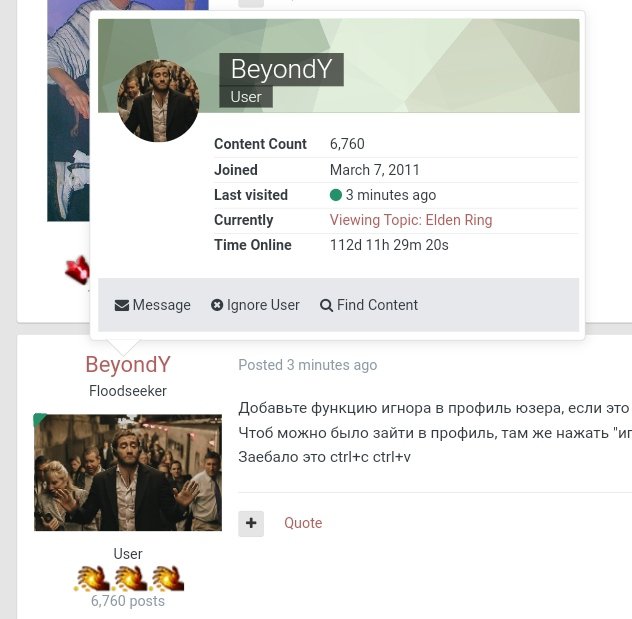Click the BeyondY name in the hover card header
Screen dimensions: 632x619
point(281,69)
